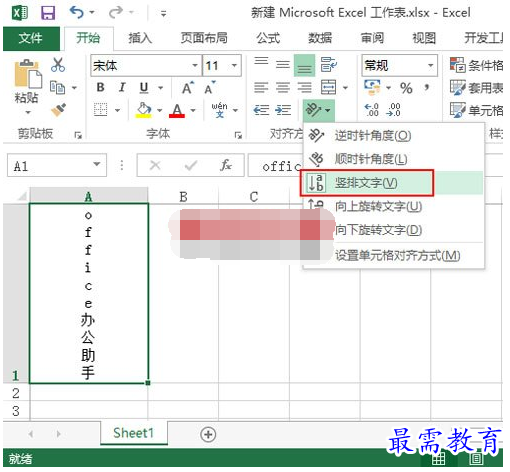
Task: Select 向上旋转文字(U) option
Action: point(393,206)
